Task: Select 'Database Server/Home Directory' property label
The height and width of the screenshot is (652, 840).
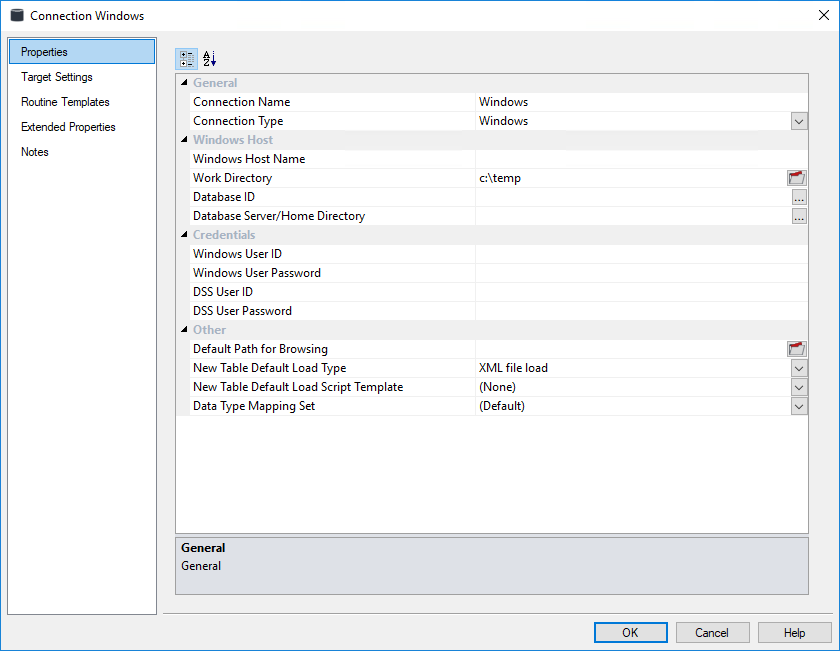Action: pos(279,216)
